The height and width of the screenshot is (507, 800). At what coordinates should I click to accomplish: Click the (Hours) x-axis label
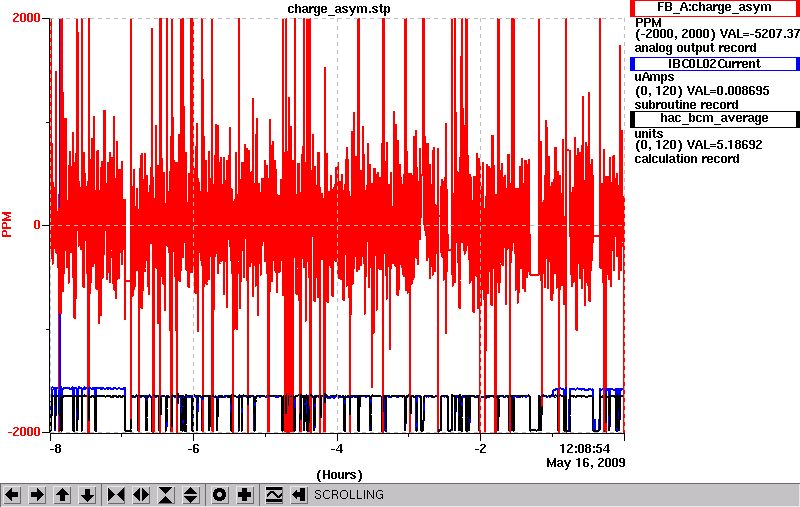(339, 475)
